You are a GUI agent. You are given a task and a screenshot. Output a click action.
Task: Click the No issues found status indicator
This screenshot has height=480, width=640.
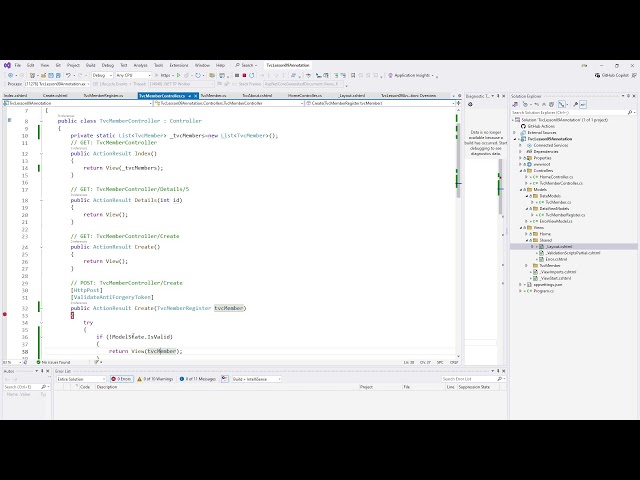click(53, 362)
